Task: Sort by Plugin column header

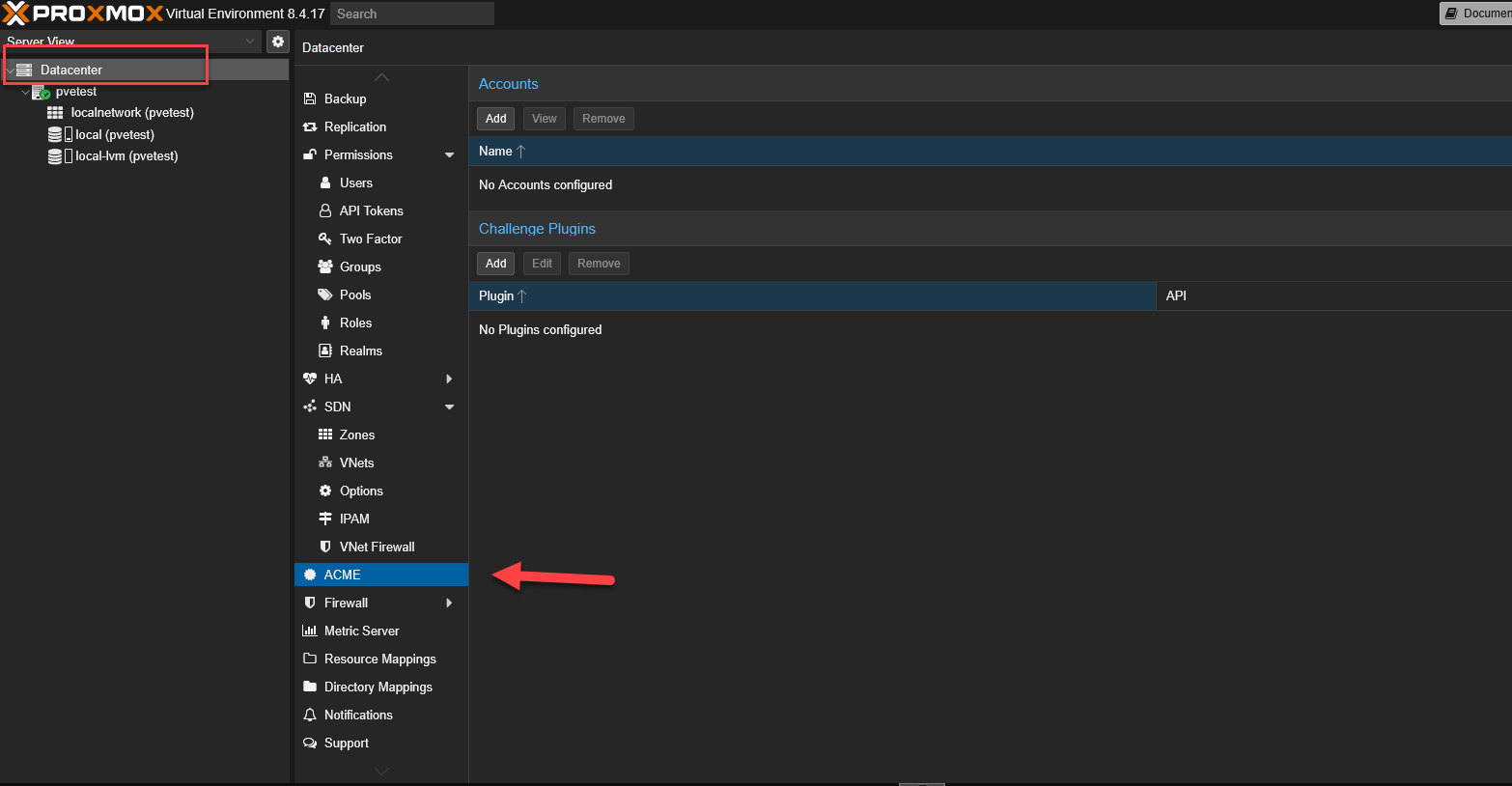Action: 496,295
